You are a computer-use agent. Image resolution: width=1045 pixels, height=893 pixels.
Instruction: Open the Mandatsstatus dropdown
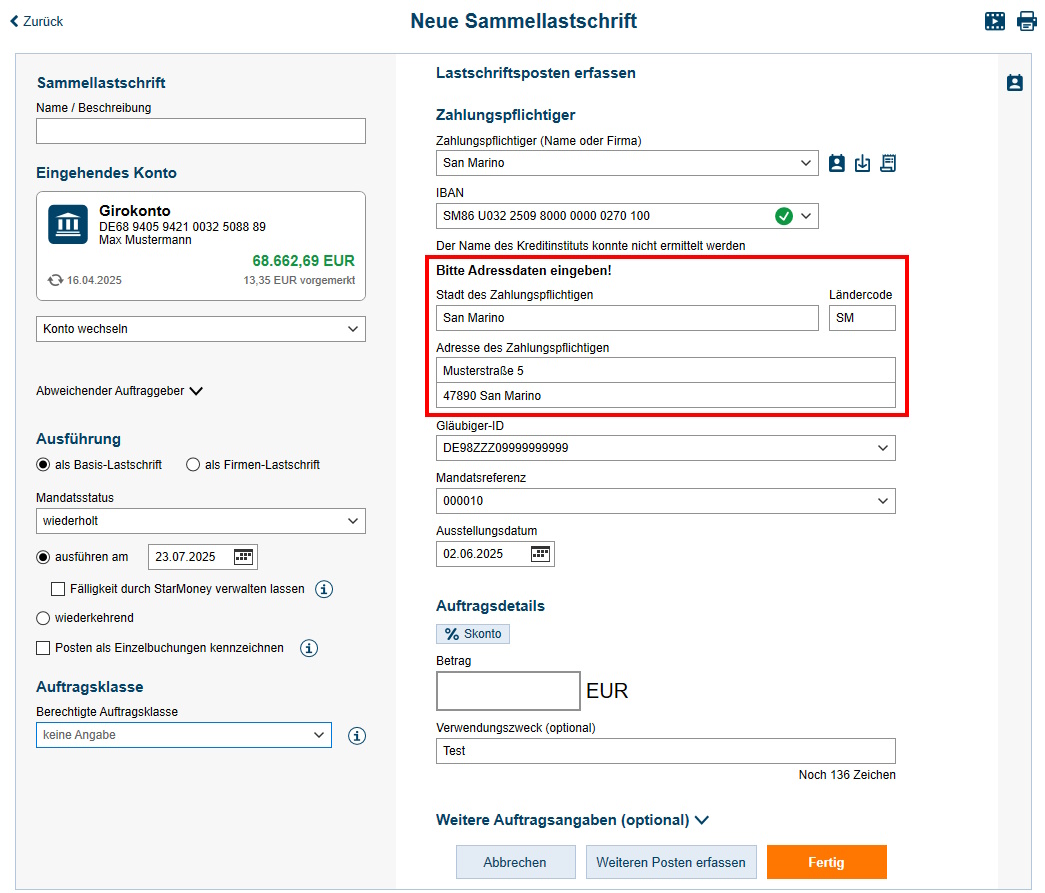click(201, 521)
